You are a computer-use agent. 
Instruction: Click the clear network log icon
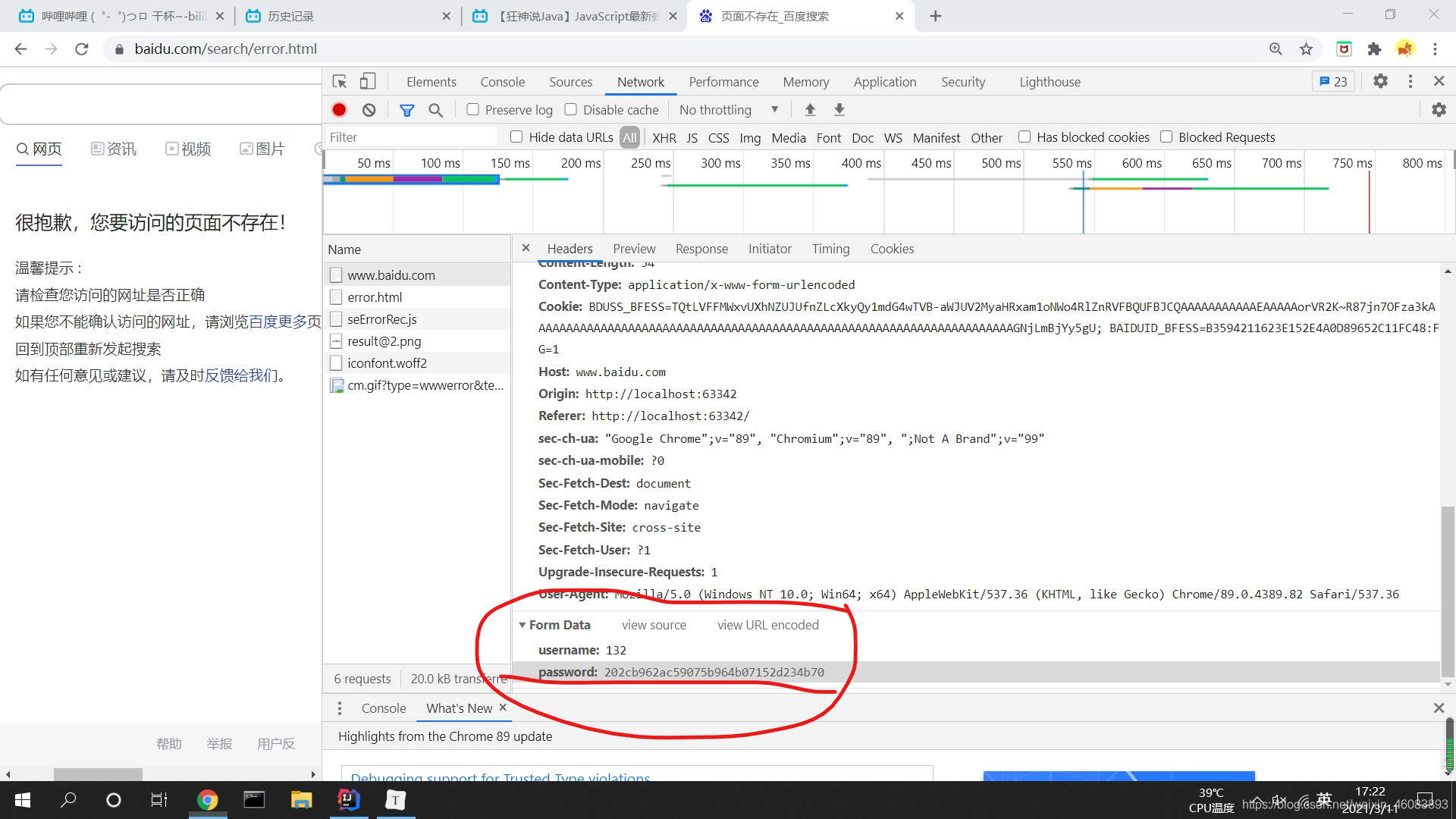coord(368,109)
